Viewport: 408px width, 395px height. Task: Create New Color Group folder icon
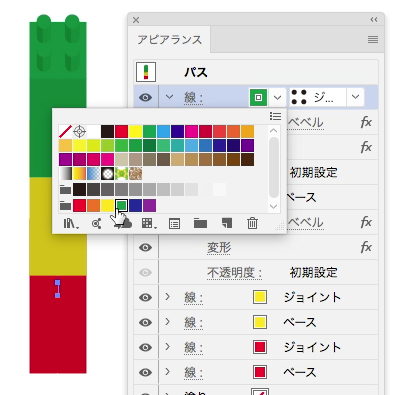[x=200, y=223]
